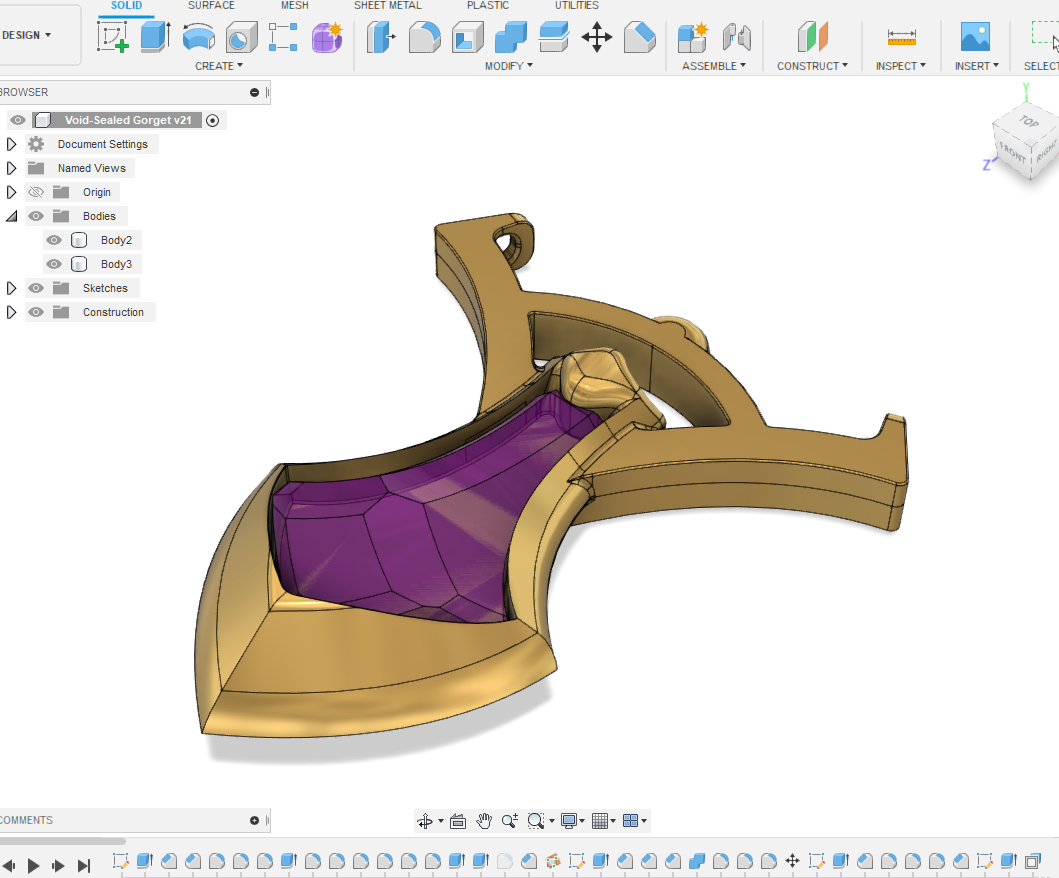Activate the Pan hand tool
Image resolution: width=1059 pixels, height=878 pixels.
point(484,821)
